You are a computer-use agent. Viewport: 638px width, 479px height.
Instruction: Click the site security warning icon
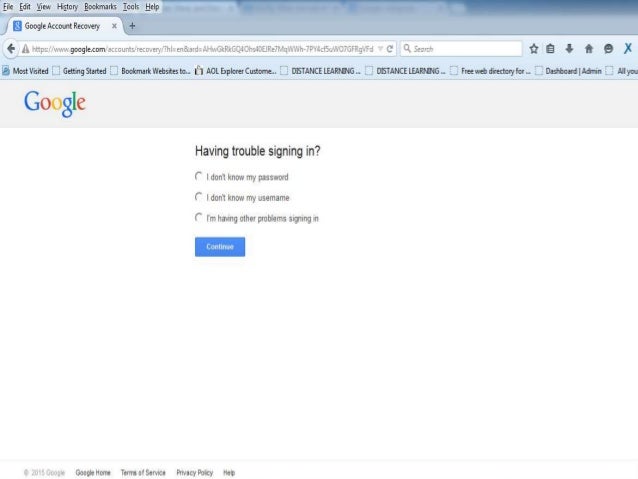point(26,49)
